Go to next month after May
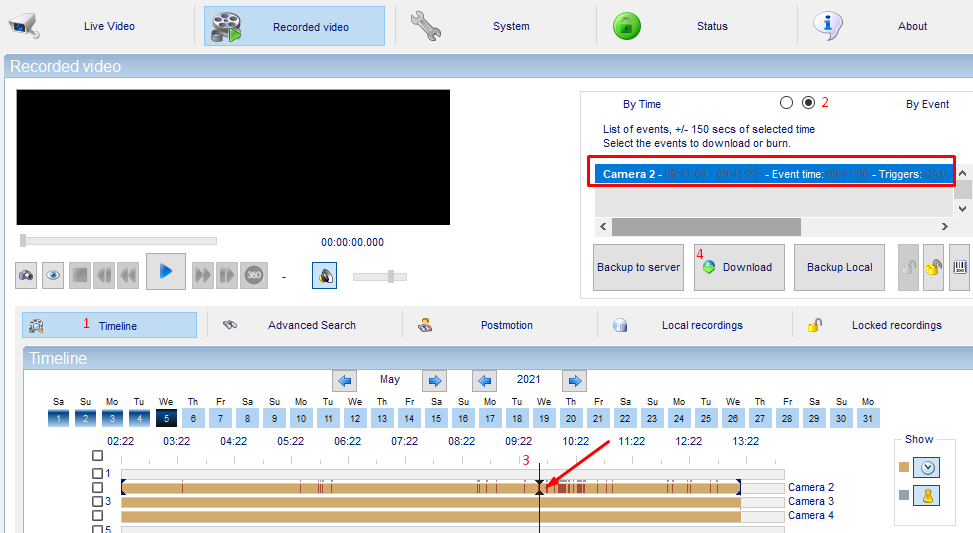 coord(434,380)
